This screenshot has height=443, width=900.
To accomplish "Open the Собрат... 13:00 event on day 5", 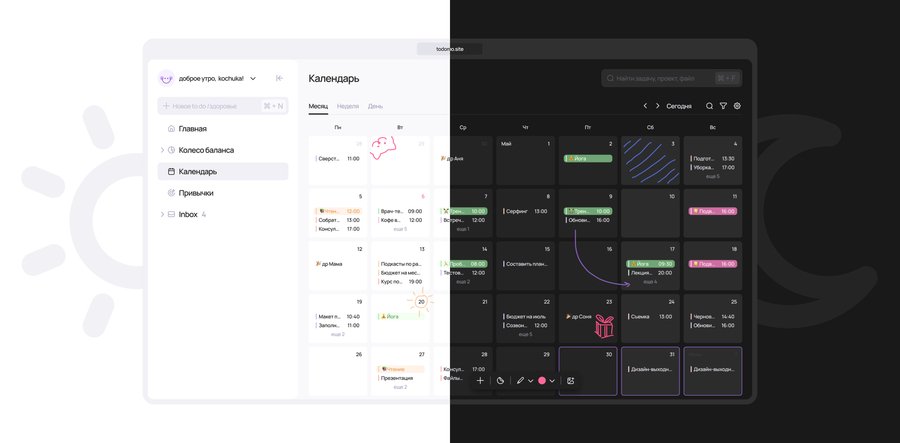I will click(338, 220).
